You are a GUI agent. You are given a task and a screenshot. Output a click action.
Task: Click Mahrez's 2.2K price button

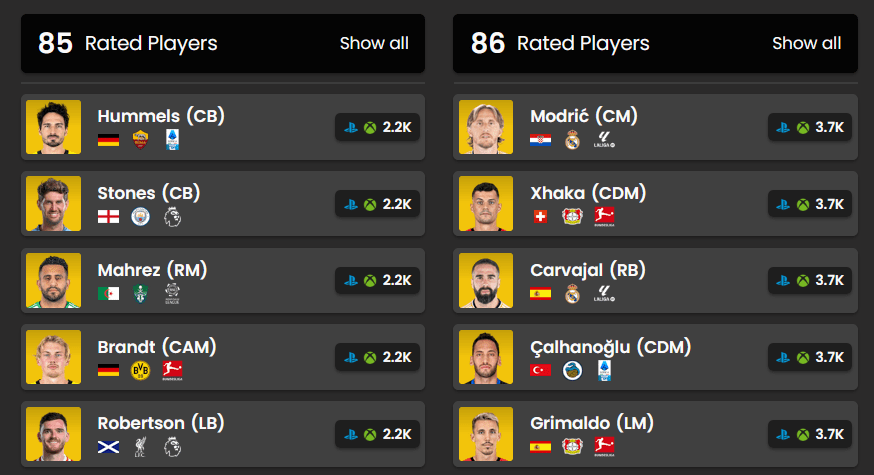pyautogui.click(x=377, y=281)
